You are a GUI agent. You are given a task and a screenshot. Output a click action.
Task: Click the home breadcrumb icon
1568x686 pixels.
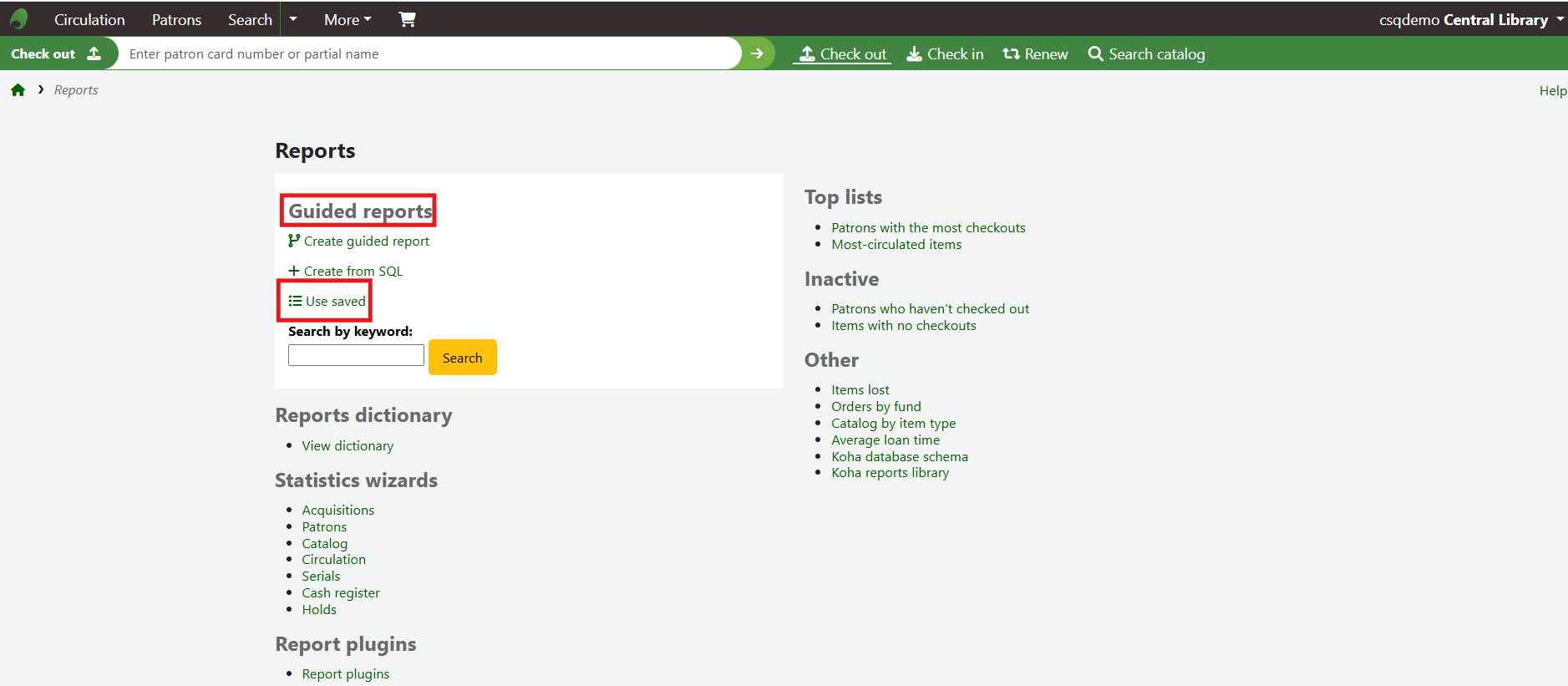(18, 90)
